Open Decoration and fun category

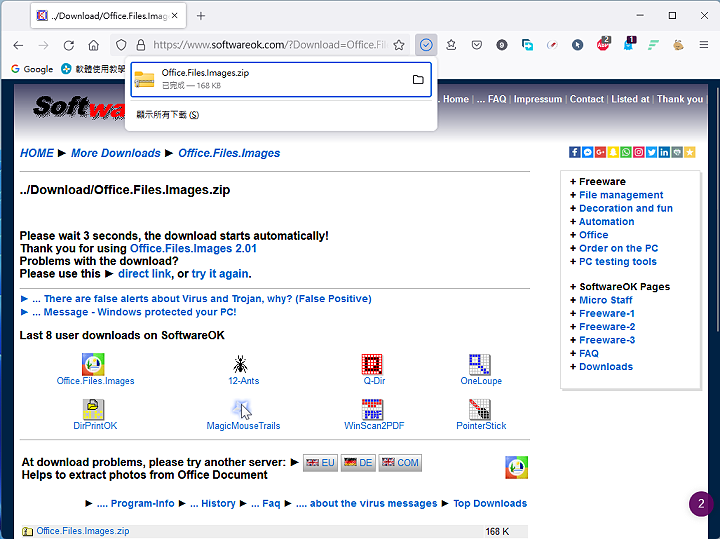[625, 208]
